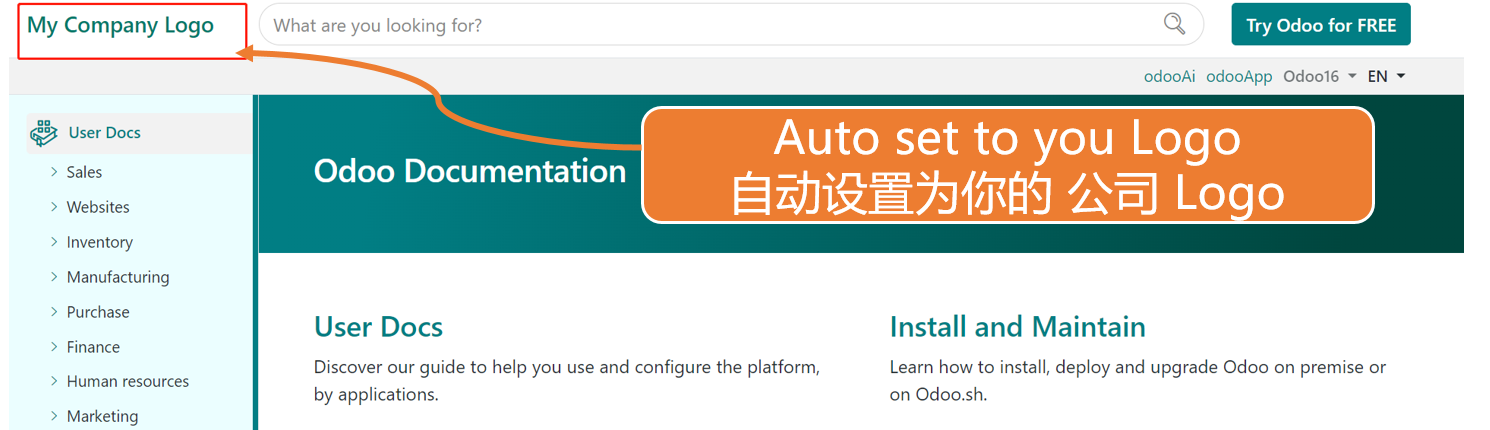
Task: Expand the Inventory section chevron
Action: [x=54, y=242]
